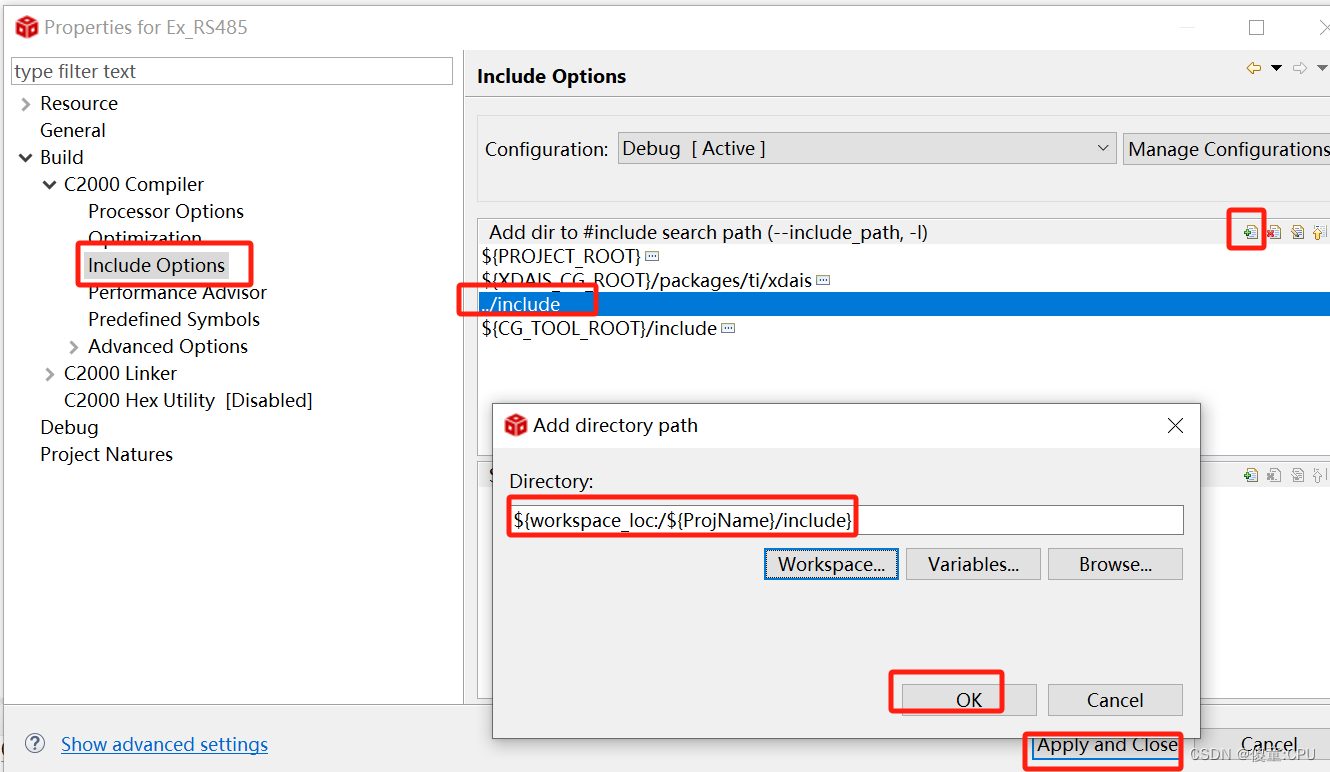Select Predefined Symbols in the tree
This screenshot has width=1330, height=772.
click(x=174, y=319)
